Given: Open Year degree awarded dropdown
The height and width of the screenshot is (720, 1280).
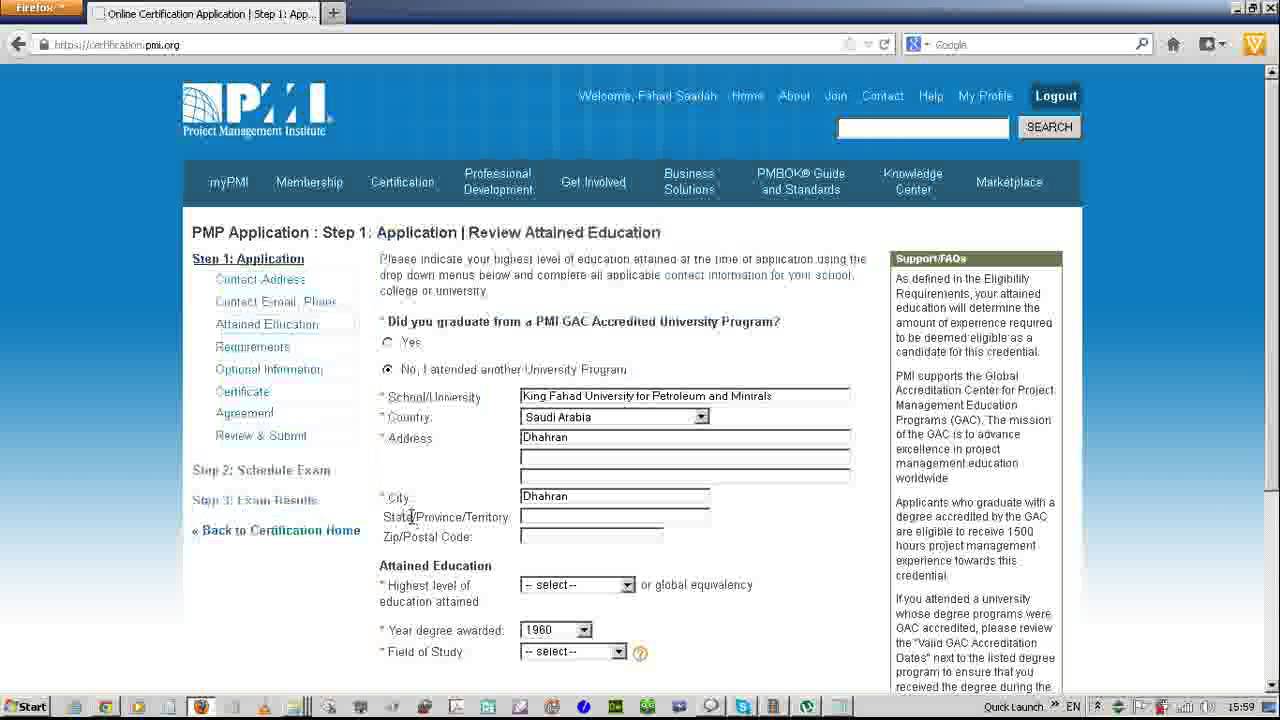Looking at the screenshot, I should click(556, 630).
